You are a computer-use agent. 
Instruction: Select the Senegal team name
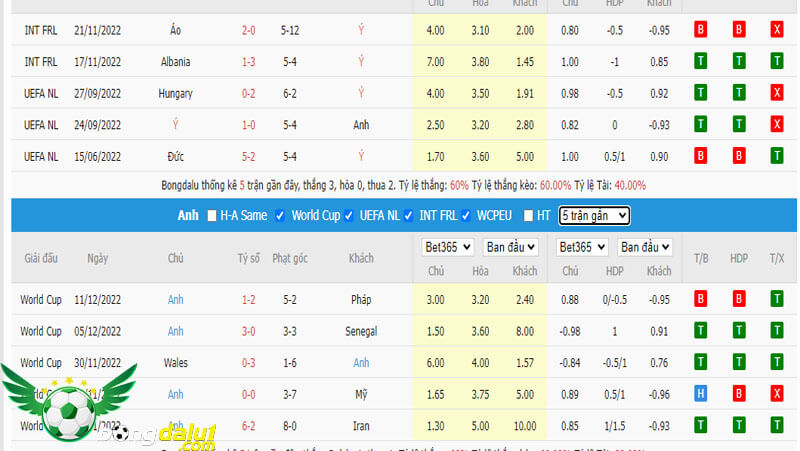361,331
